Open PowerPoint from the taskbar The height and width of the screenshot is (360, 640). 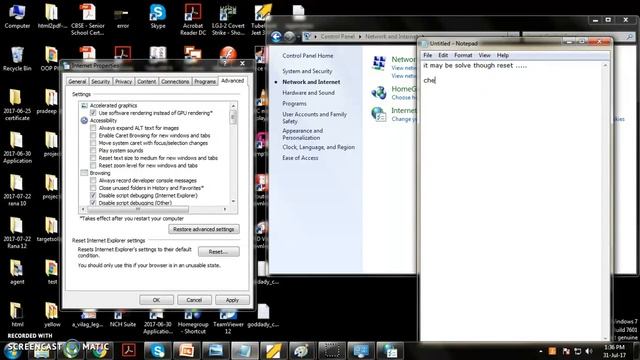[x=187, y=350]
